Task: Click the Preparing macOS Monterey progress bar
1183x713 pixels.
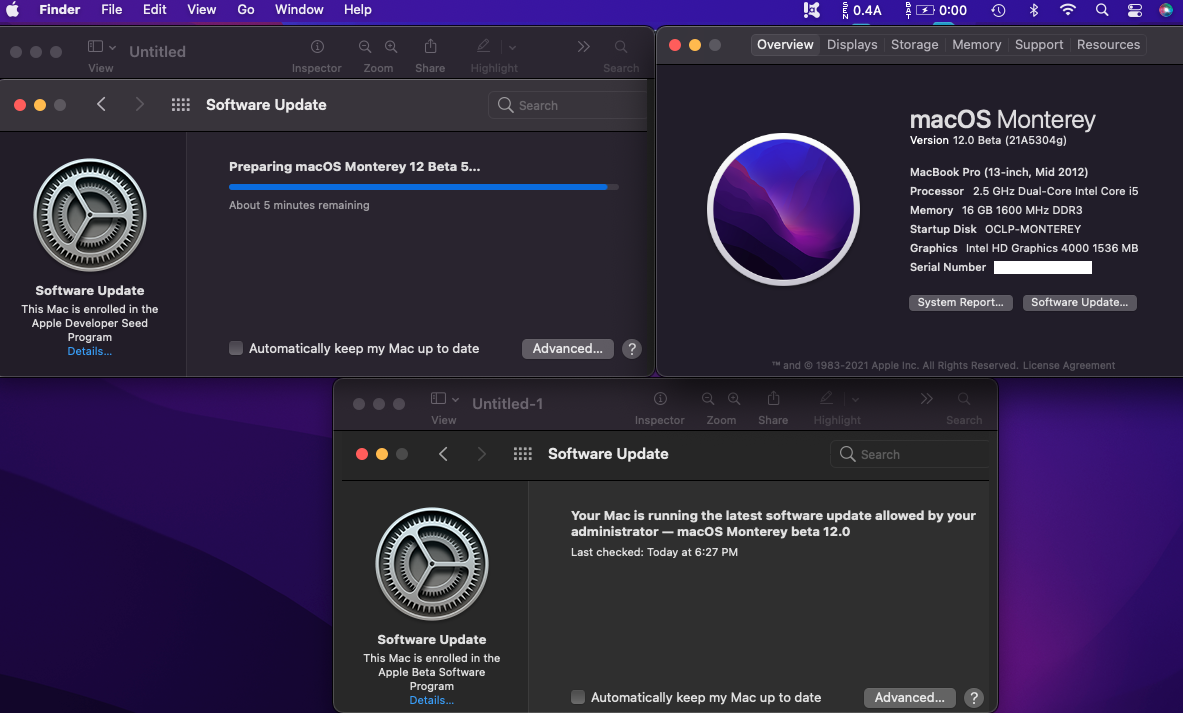Action: [423, 186]
